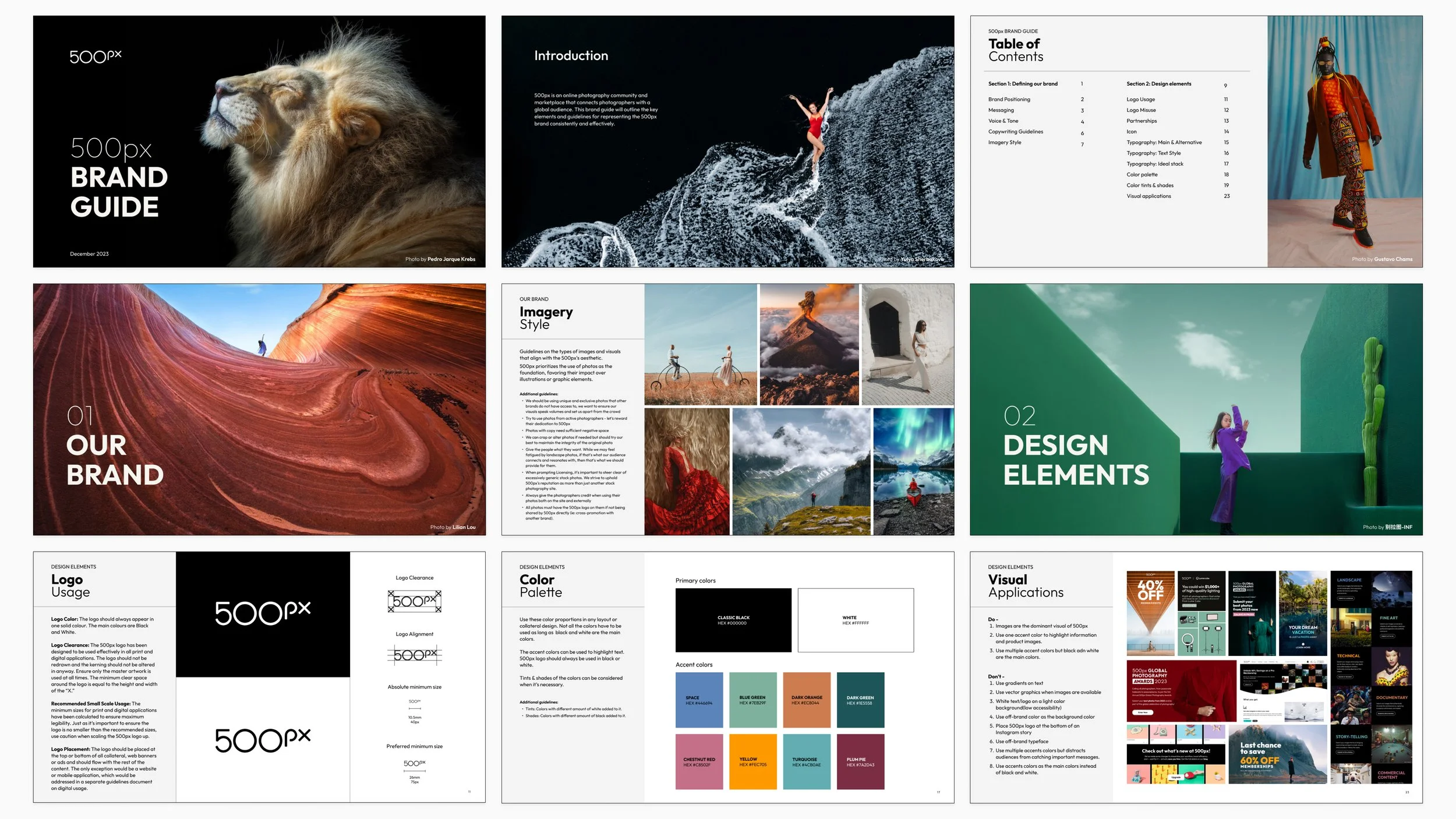Click 'Visual applications' contents entry
The height and width of the screenshot is (819, 1456).
point(1148,196)
